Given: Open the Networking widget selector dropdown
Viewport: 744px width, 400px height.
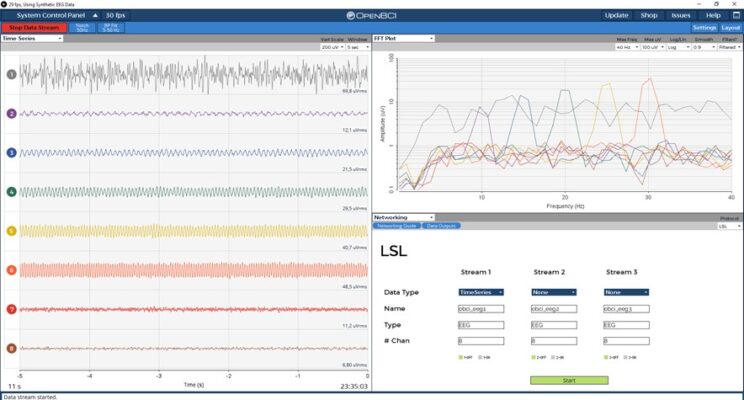Looking at the screenshot, I should (x=403, y=217).
